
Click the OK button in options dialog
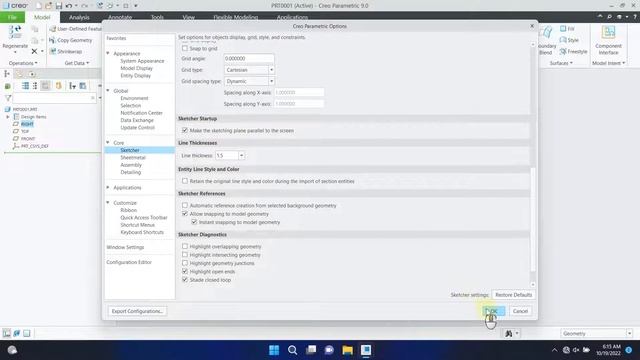(x=493, y=311)
